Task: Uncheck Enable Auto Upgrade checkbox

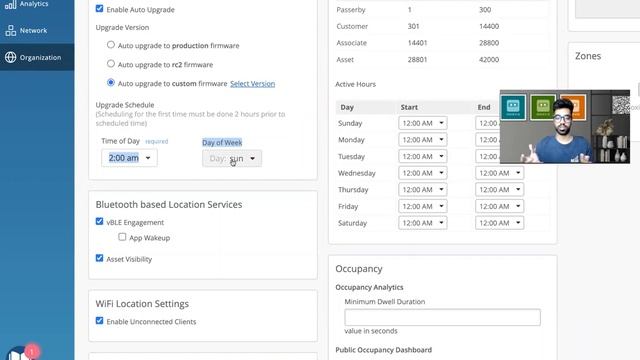Action: click(99, 9)
